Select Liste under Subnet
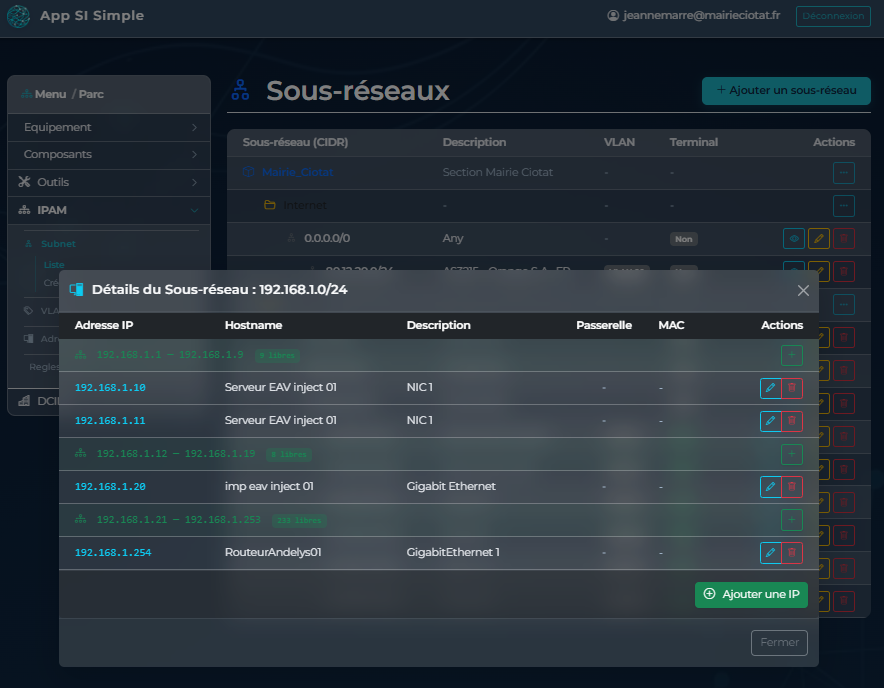Image resolution: width=884 pixels, height=688 pixels. coord(54,264)
